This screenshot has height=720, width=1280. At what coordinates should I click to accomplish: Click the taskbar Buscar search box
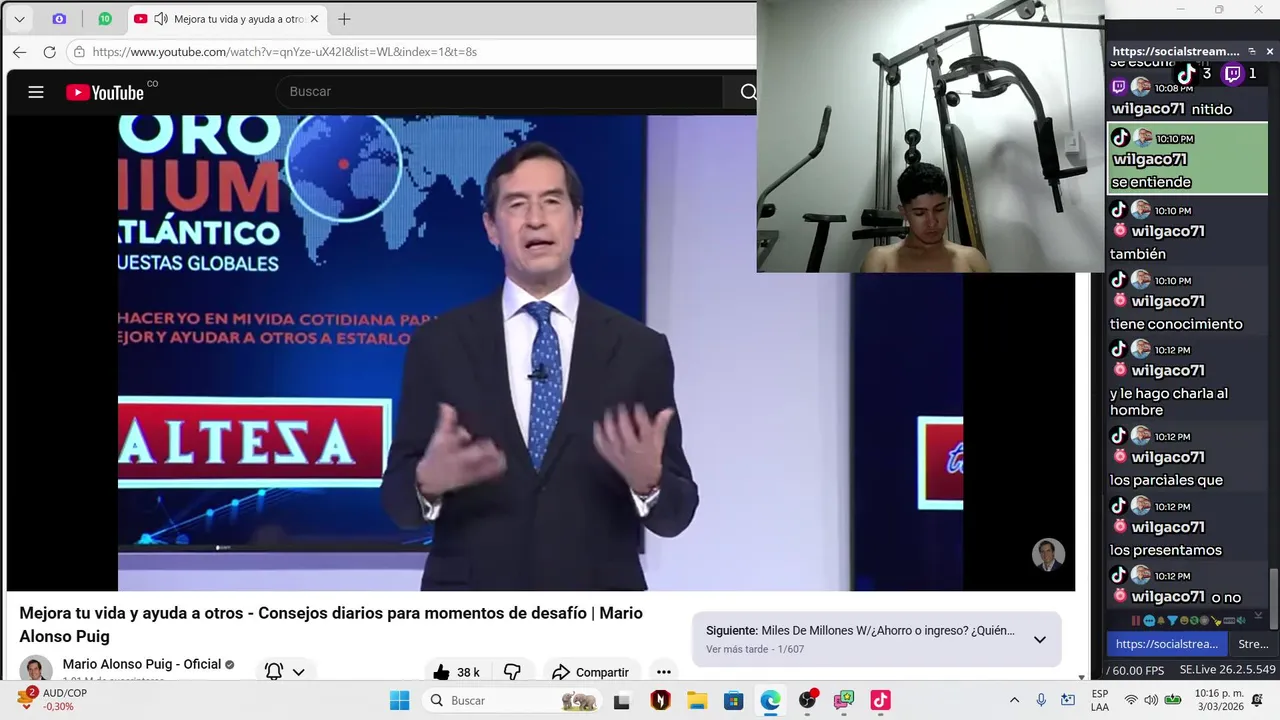[x=510, y=700]
